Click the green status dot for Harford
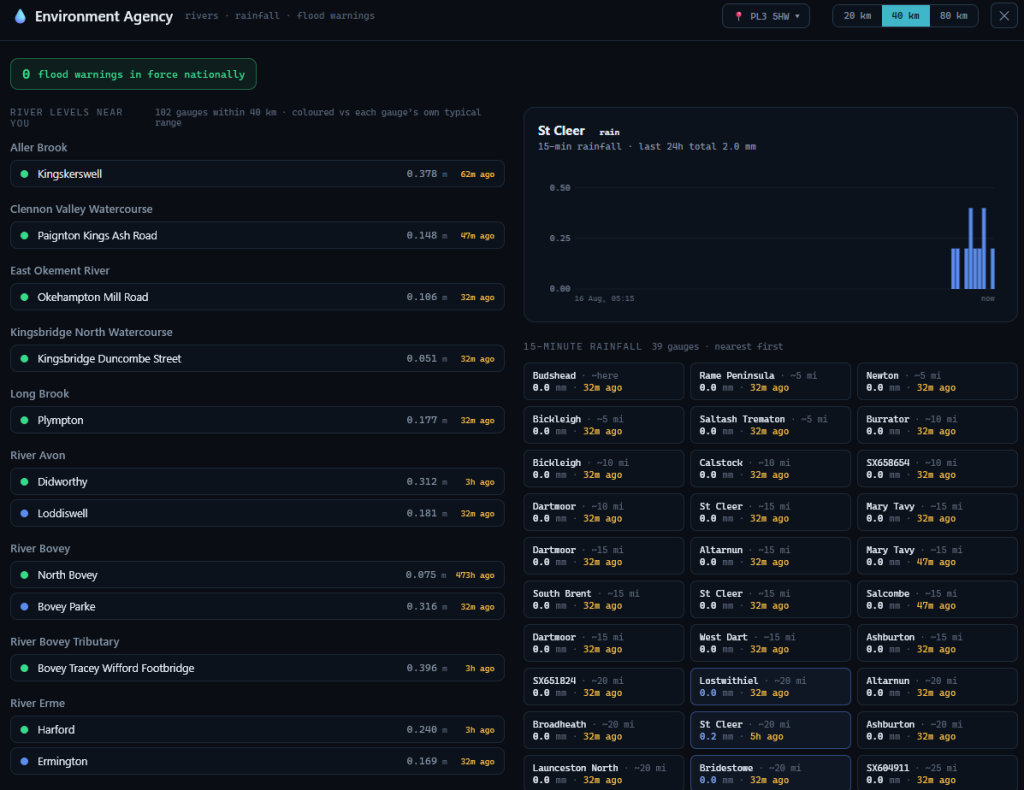 coord(24,731)
